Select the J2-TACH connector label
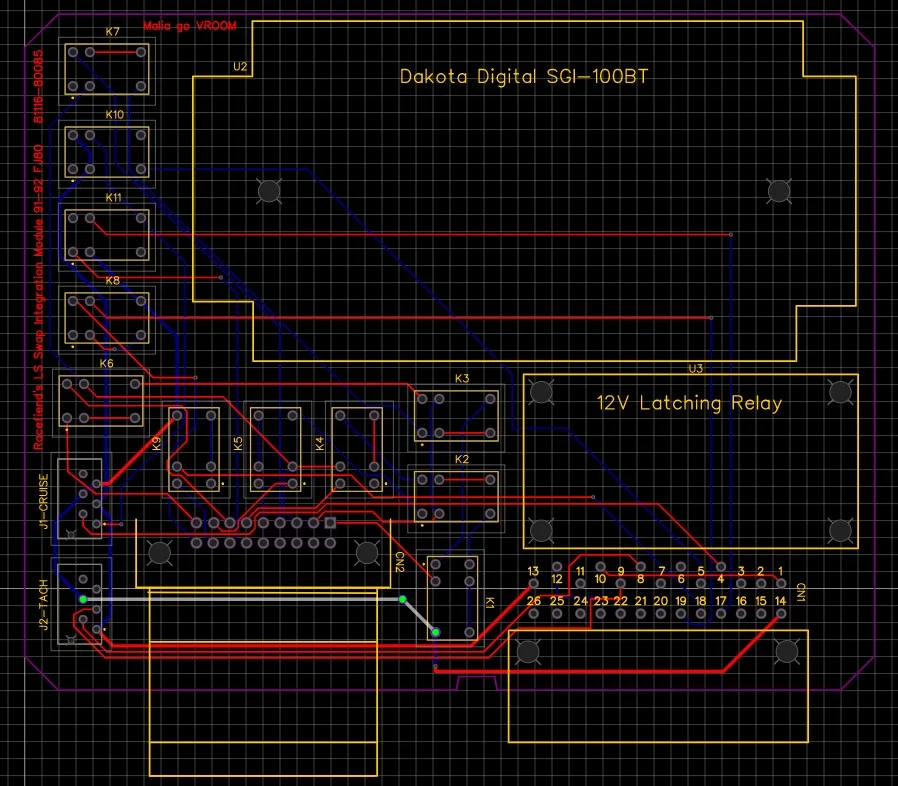This screenshot has width=898, height=786. pos(44,605)
